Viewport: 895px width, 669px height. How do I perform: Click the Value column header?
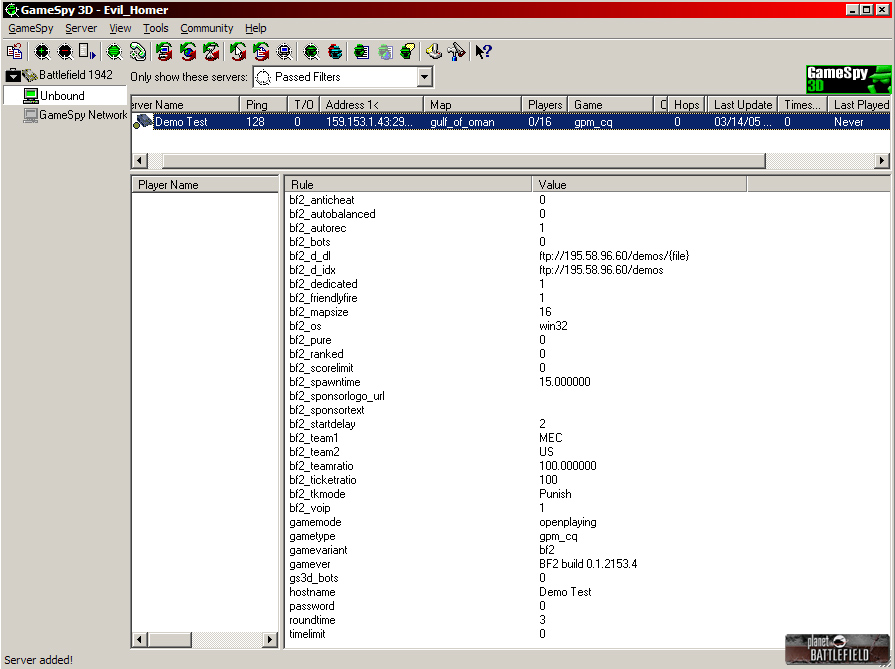point(639,184)
